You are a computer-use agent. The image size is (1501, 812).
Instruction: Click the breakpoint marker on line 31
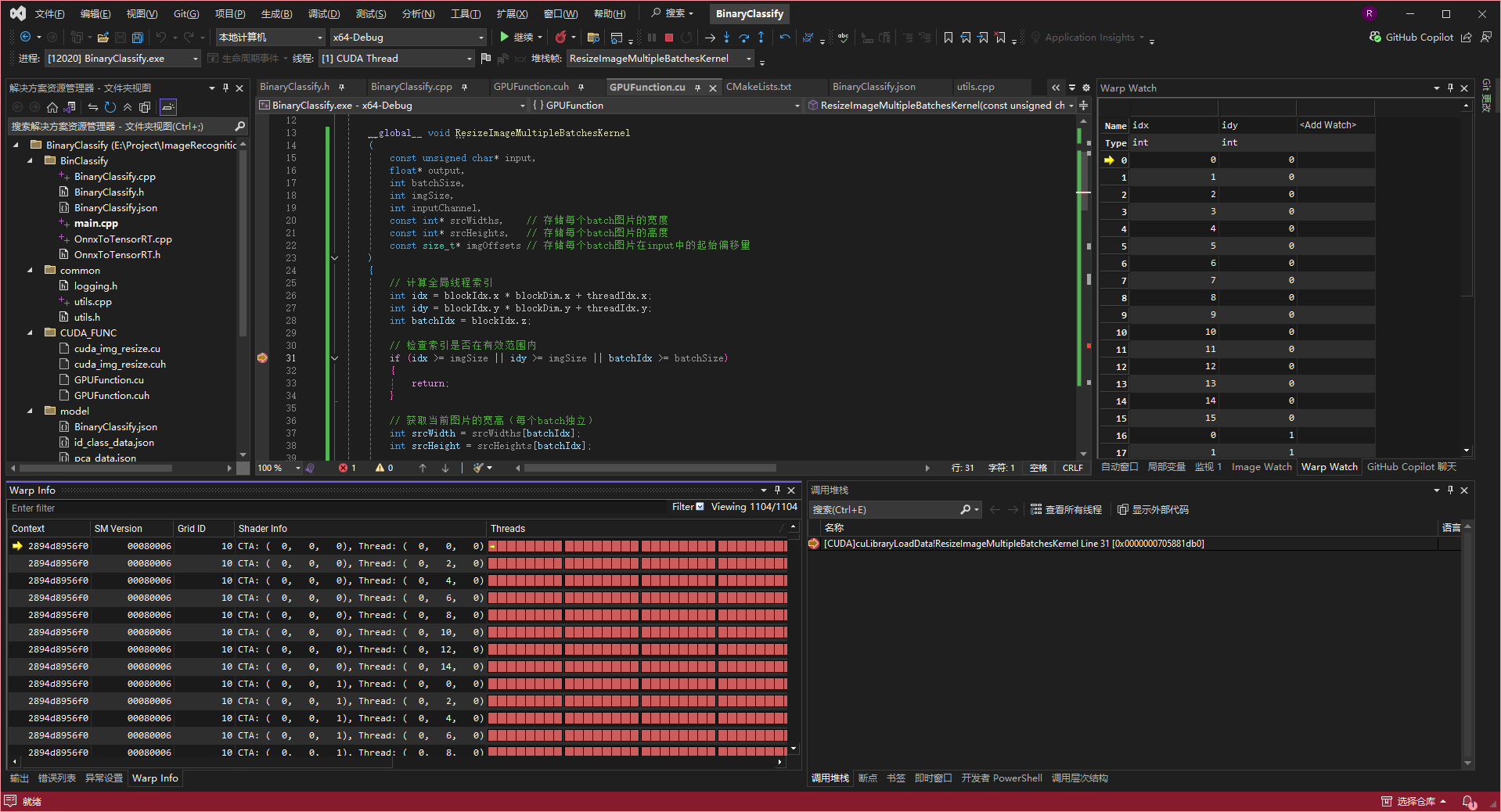[x=262, y=358]
